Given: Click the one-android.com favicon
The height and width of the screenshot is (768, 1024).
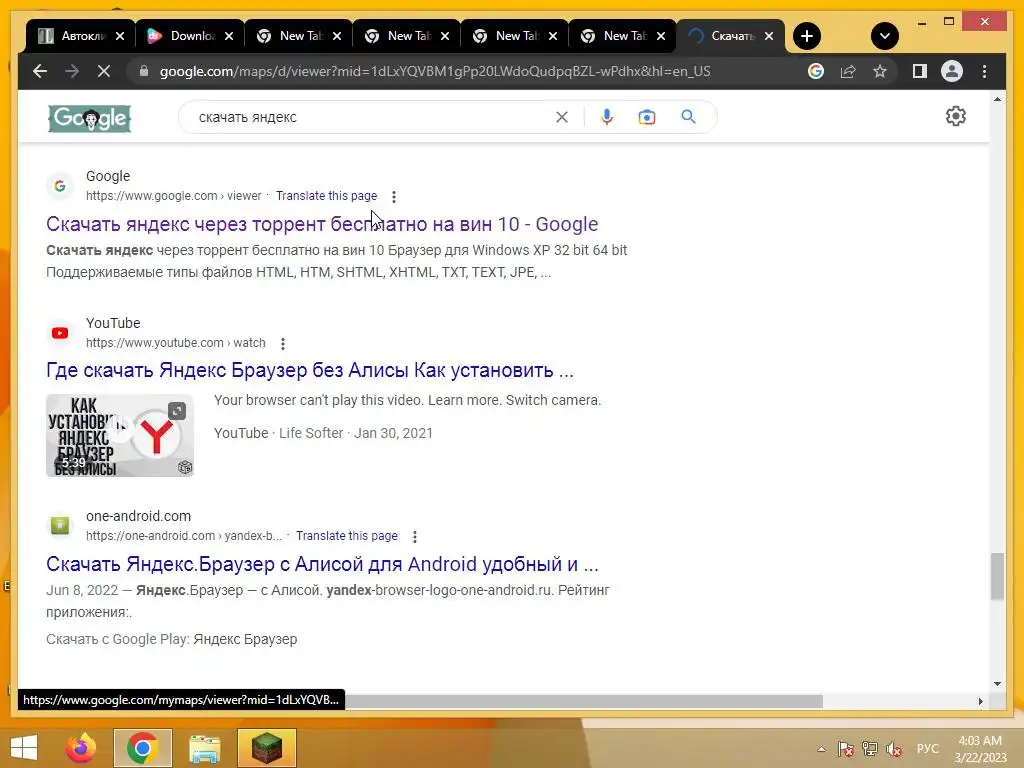Looking at the screenshot, I should [60, 525].
